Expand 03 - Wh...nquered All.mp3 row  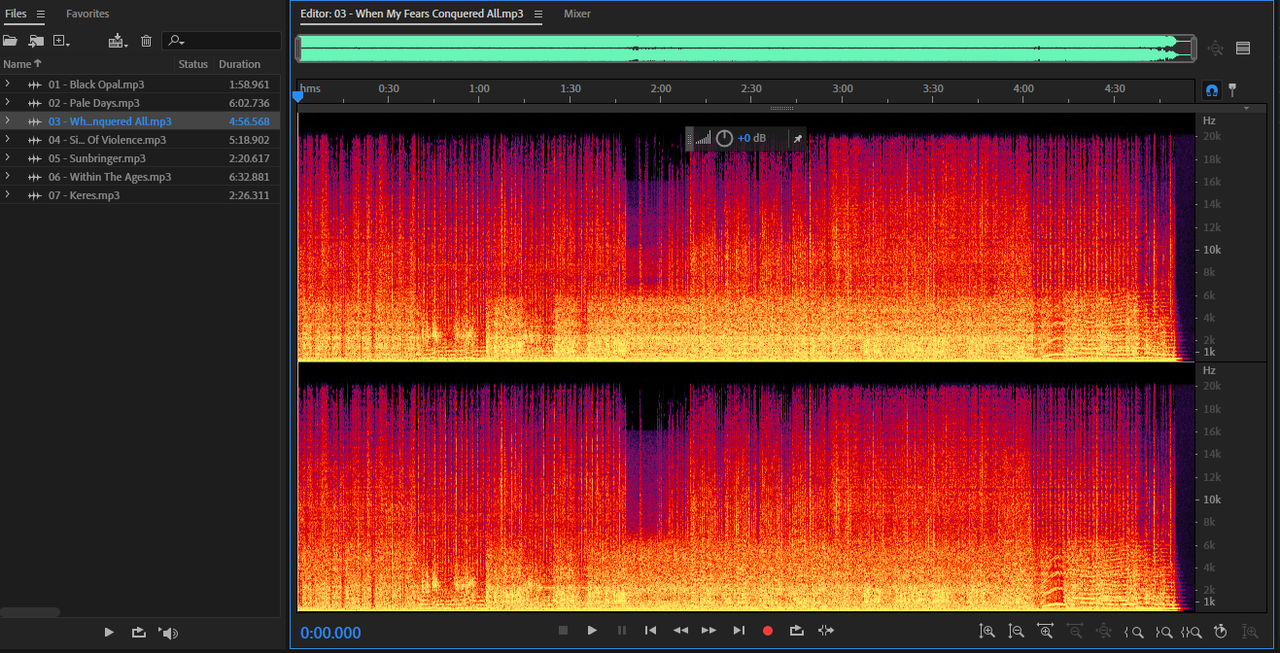pos(7,121)
